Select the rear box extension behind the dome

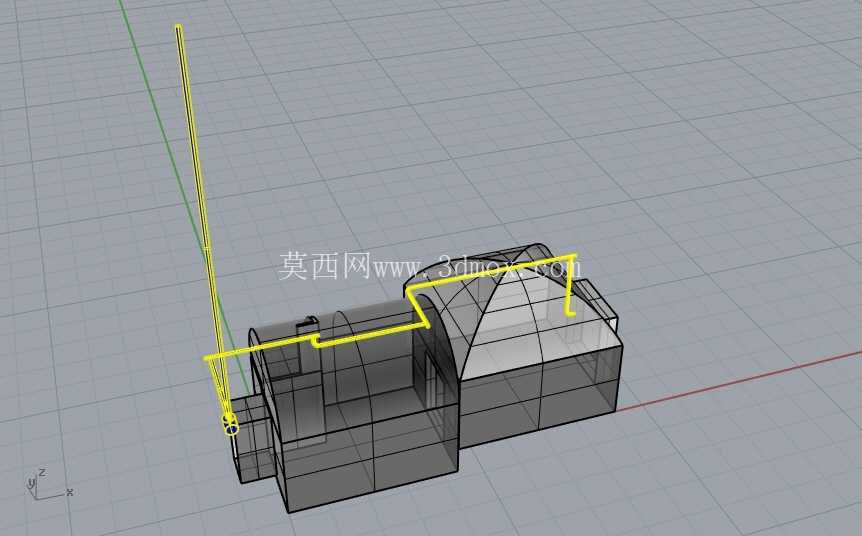[596, 304]
